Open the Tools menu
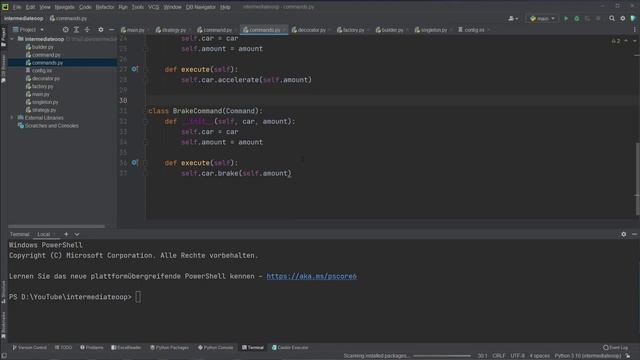This screenshot has width=640, height=360. [x=138, y=7]
